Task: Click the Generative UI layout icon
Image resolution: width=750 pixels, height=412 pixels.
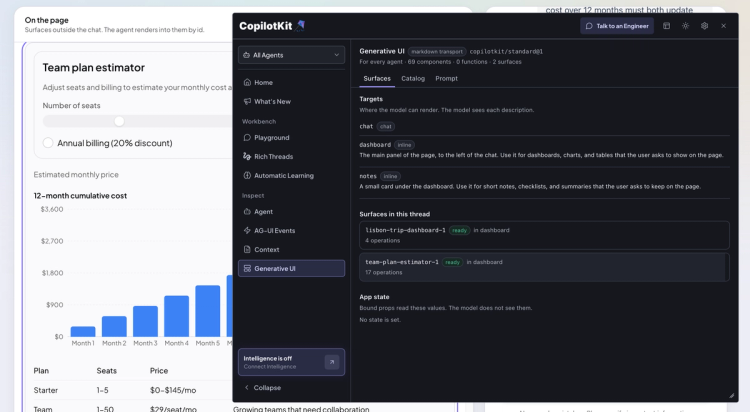Action: click(247, 268)
